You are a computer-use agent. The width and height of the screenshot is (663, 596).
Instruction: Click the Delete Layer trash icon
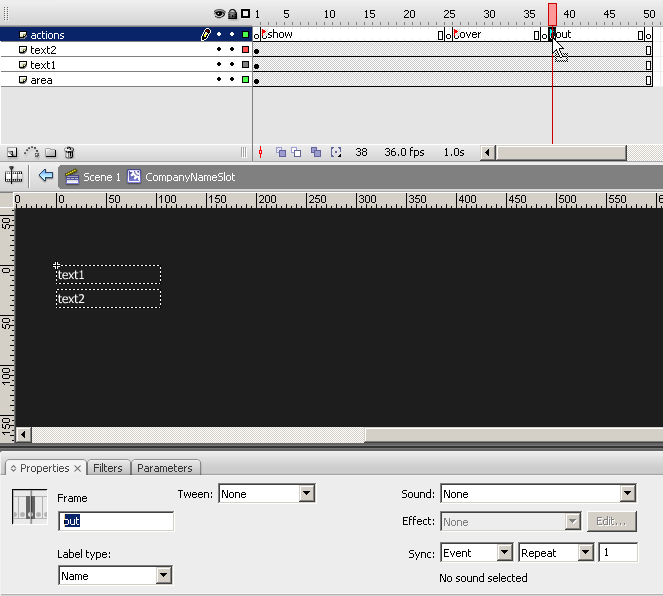pyautogui.click(x=69, y=153)
